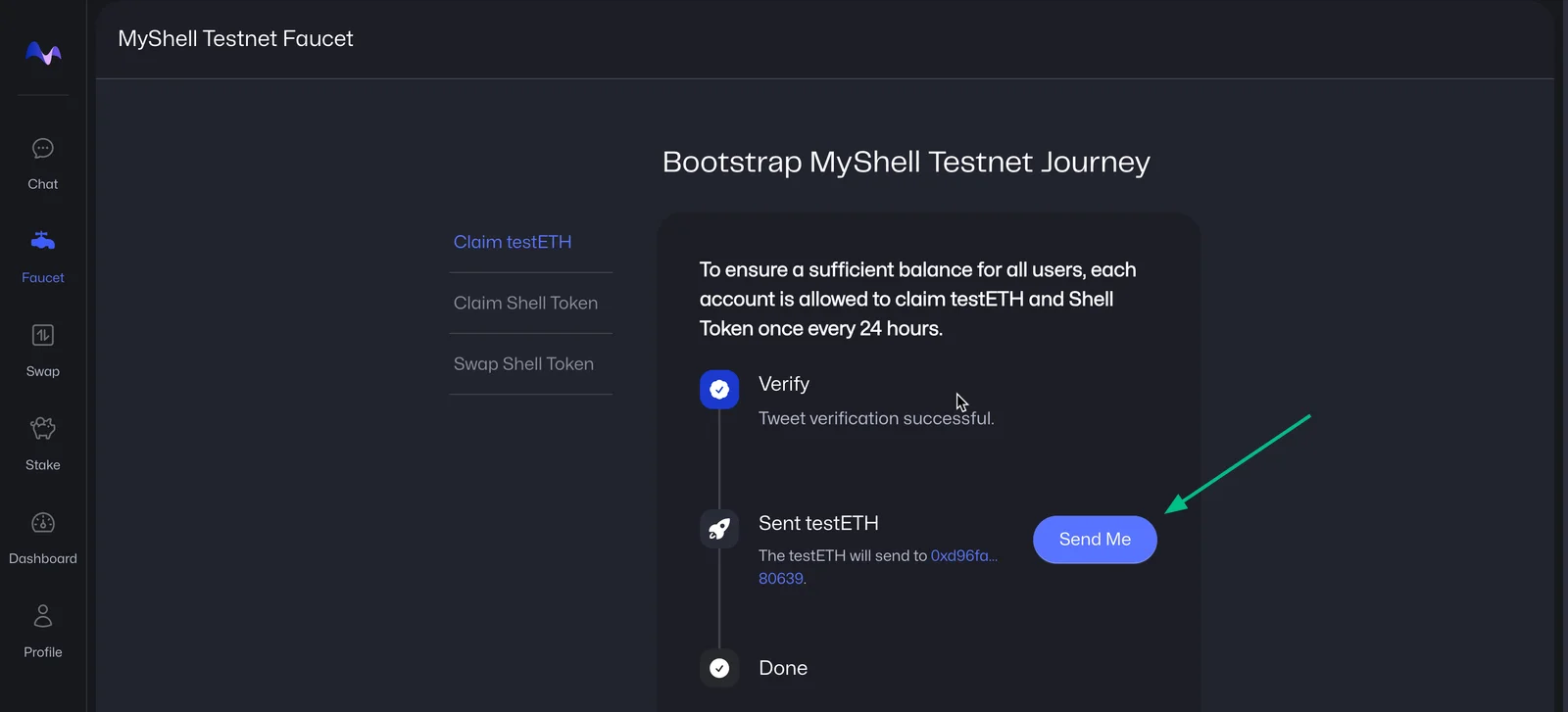Click the 24 hours claim limit notice
The height and width of the screenshot is (712, 1568).
point(918,299)
